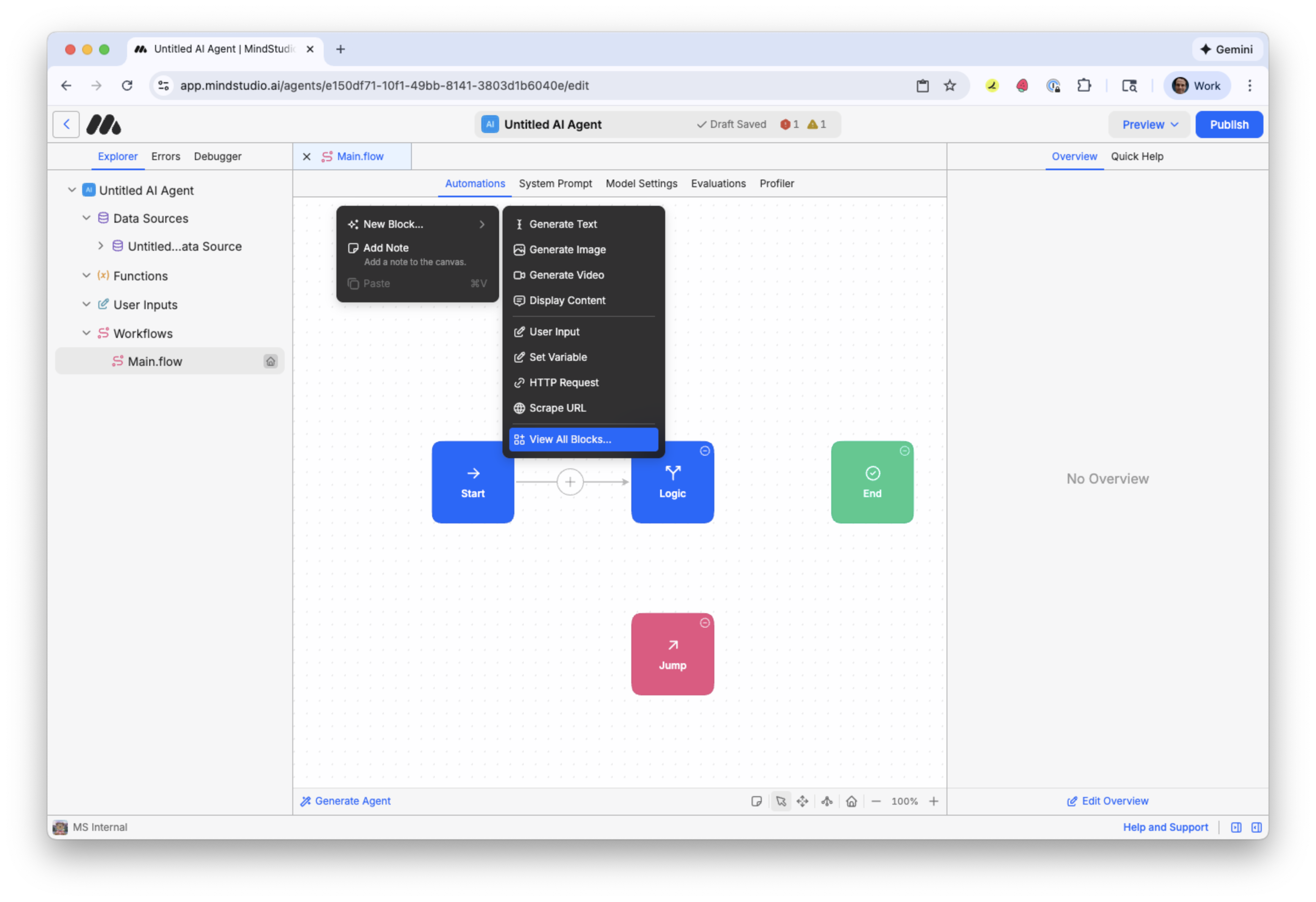Add a Generate Video block

(x=566, y=275)
